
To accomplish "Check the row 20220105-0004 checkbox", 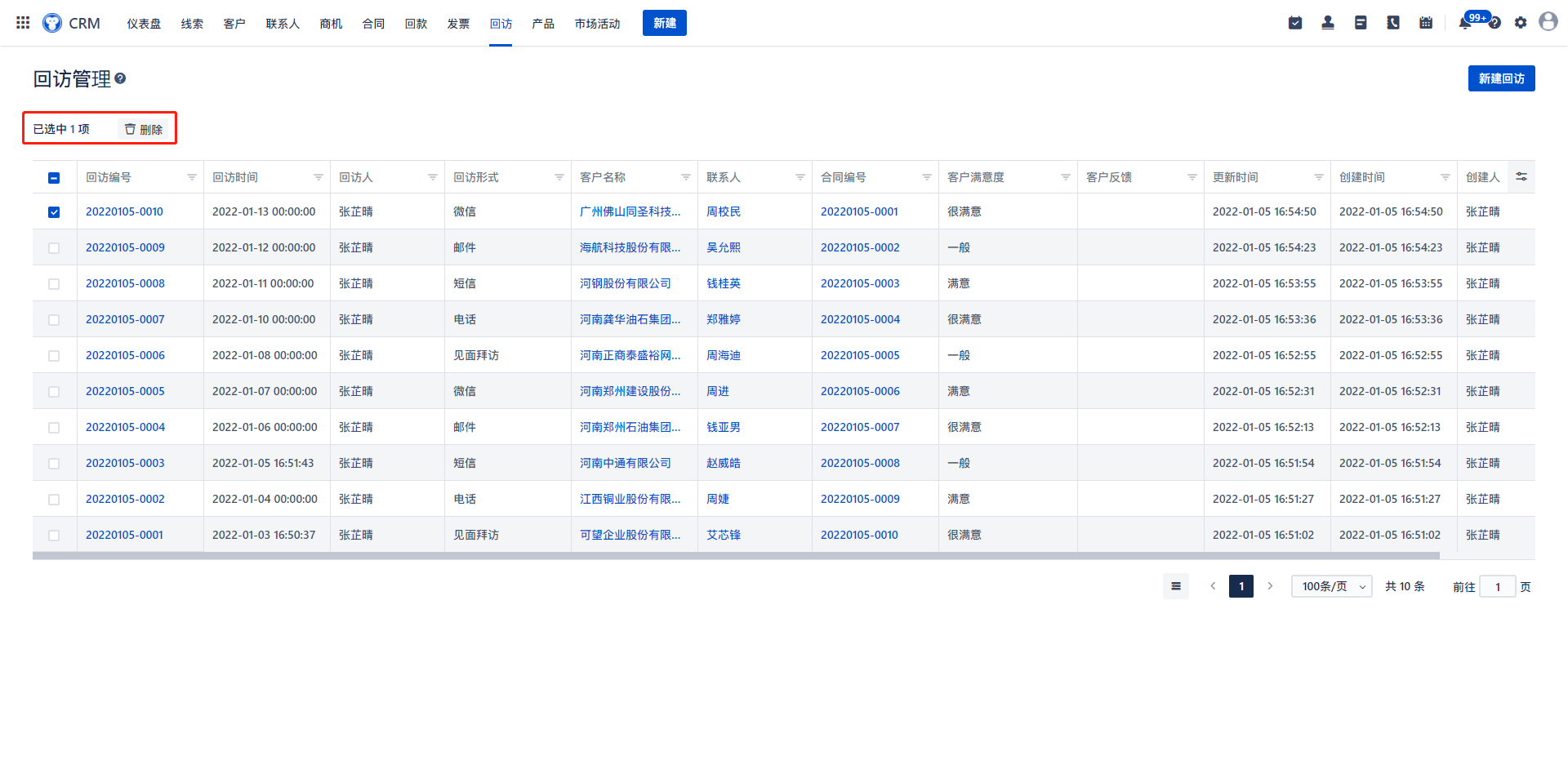I will pos(54,427).
